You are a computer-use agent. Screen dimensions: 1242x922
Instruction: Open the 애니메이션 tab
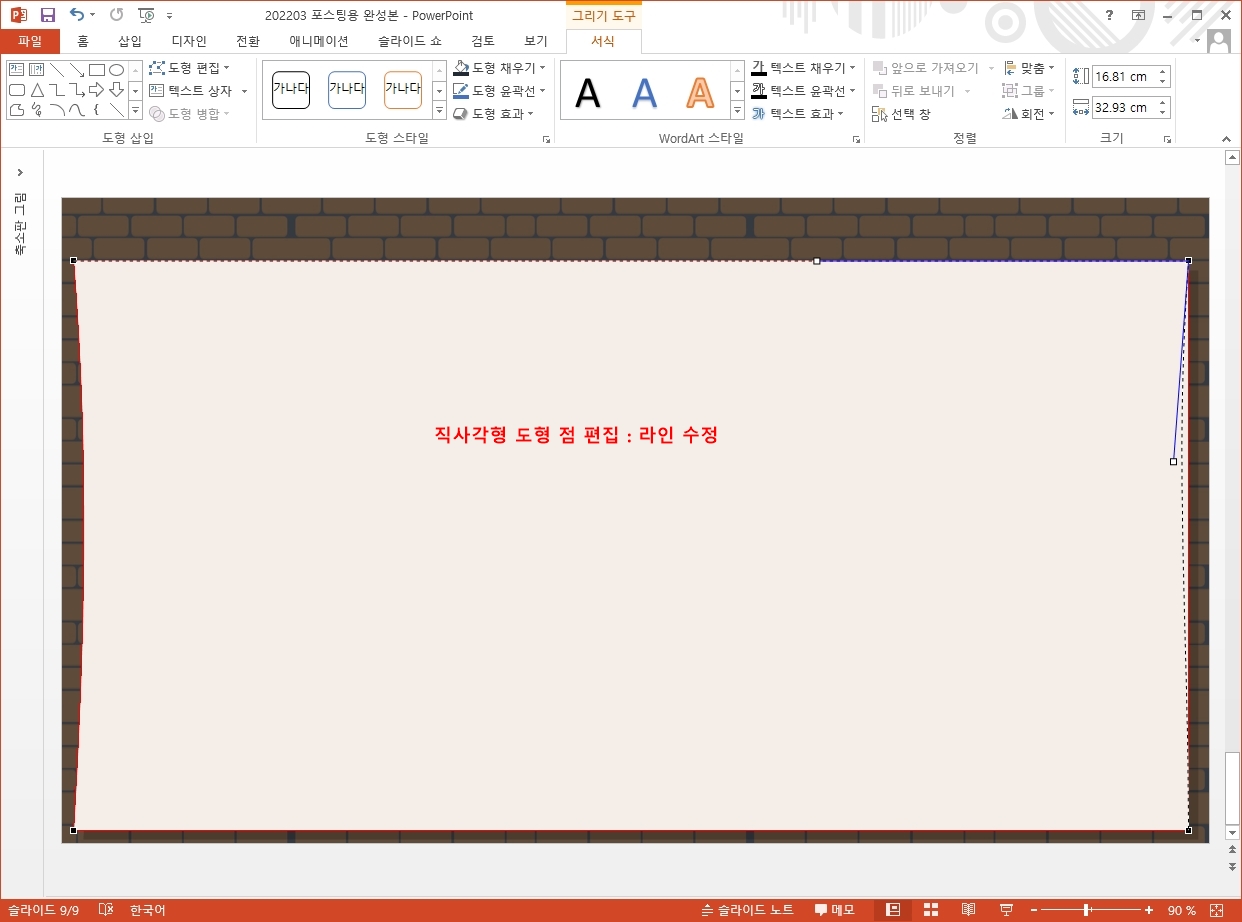[319, 41]
